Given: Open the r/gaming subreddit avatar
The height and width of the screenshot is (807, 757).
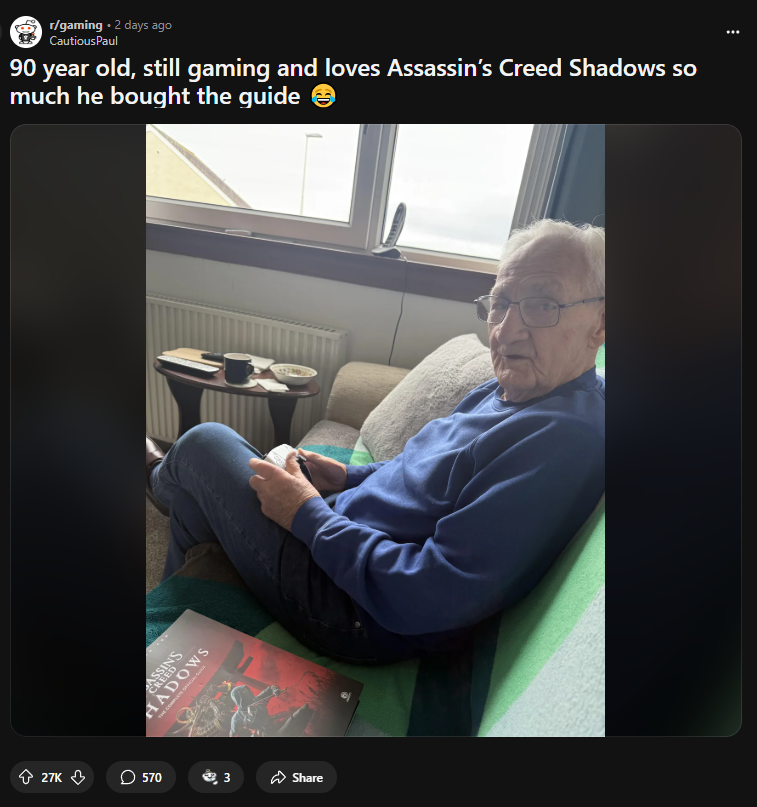Looking at the screenshot, I should tap(26, 32).
